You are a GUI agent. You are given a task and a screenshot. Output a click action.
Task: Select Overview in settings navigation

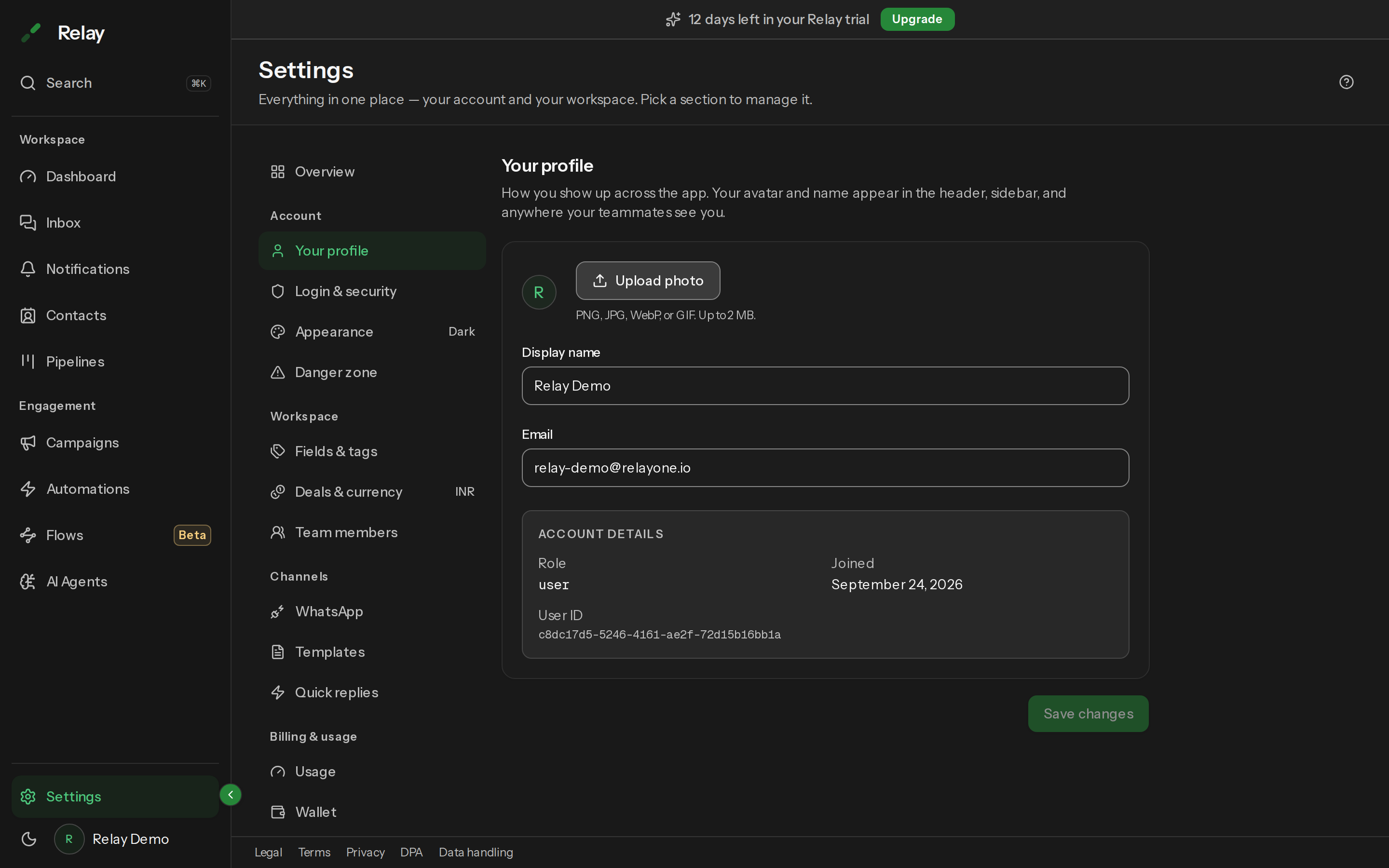point(372,172)
